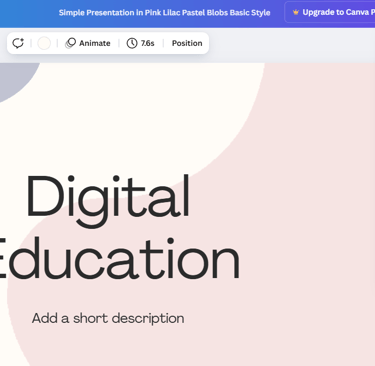Open the cream background color swatch

(x=44, y=43)
